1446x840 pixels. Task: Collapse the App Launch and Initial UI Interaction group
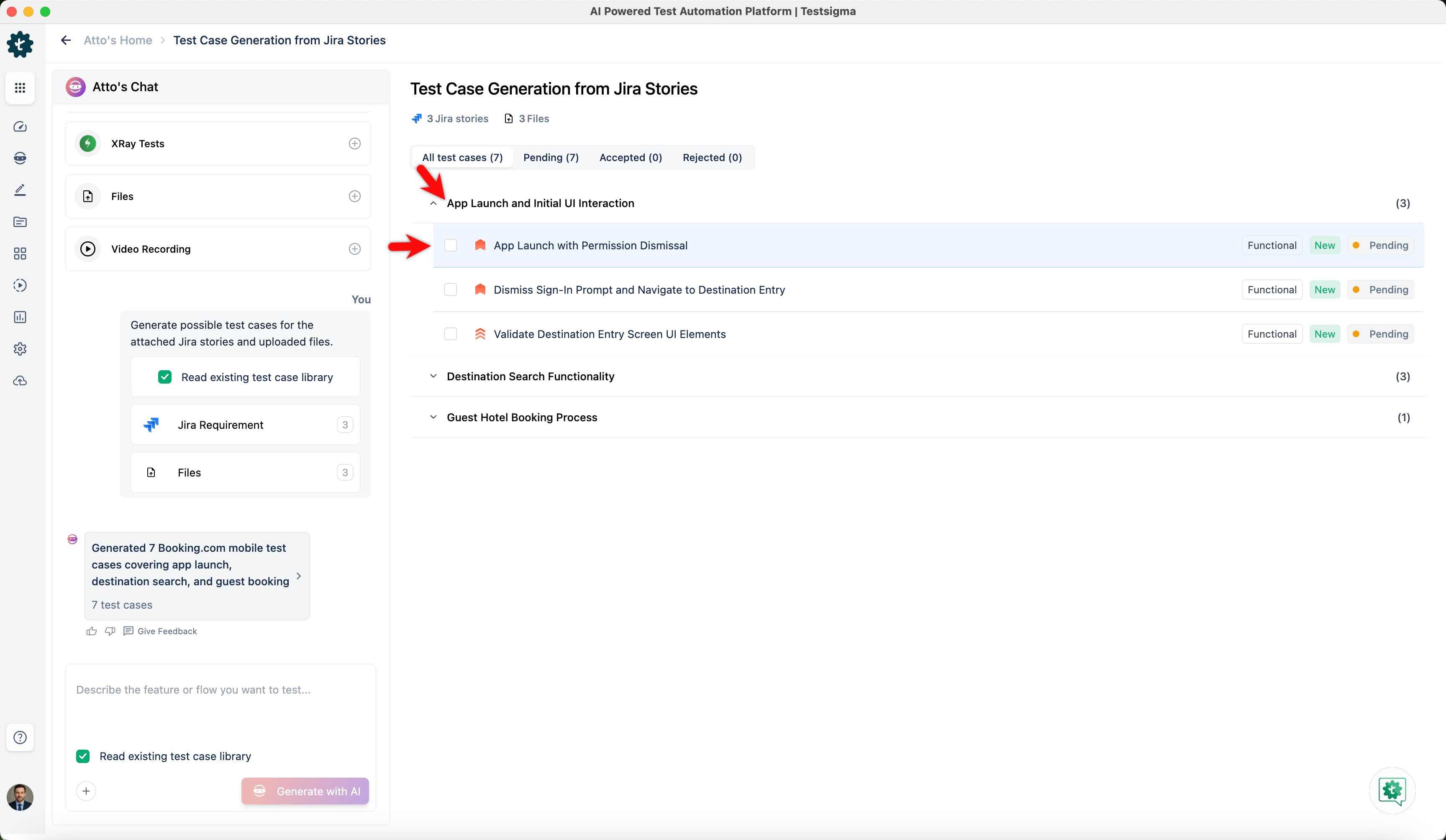433,203
